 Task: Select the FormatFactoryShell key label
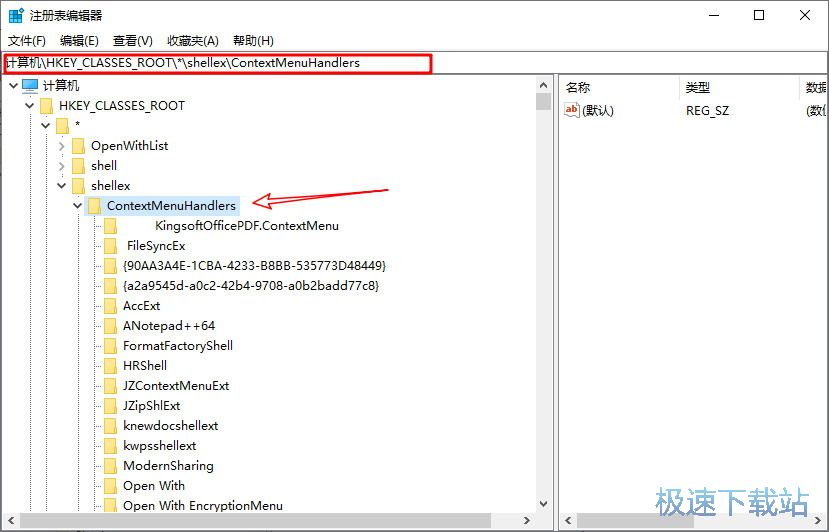(x=178, y=346)
